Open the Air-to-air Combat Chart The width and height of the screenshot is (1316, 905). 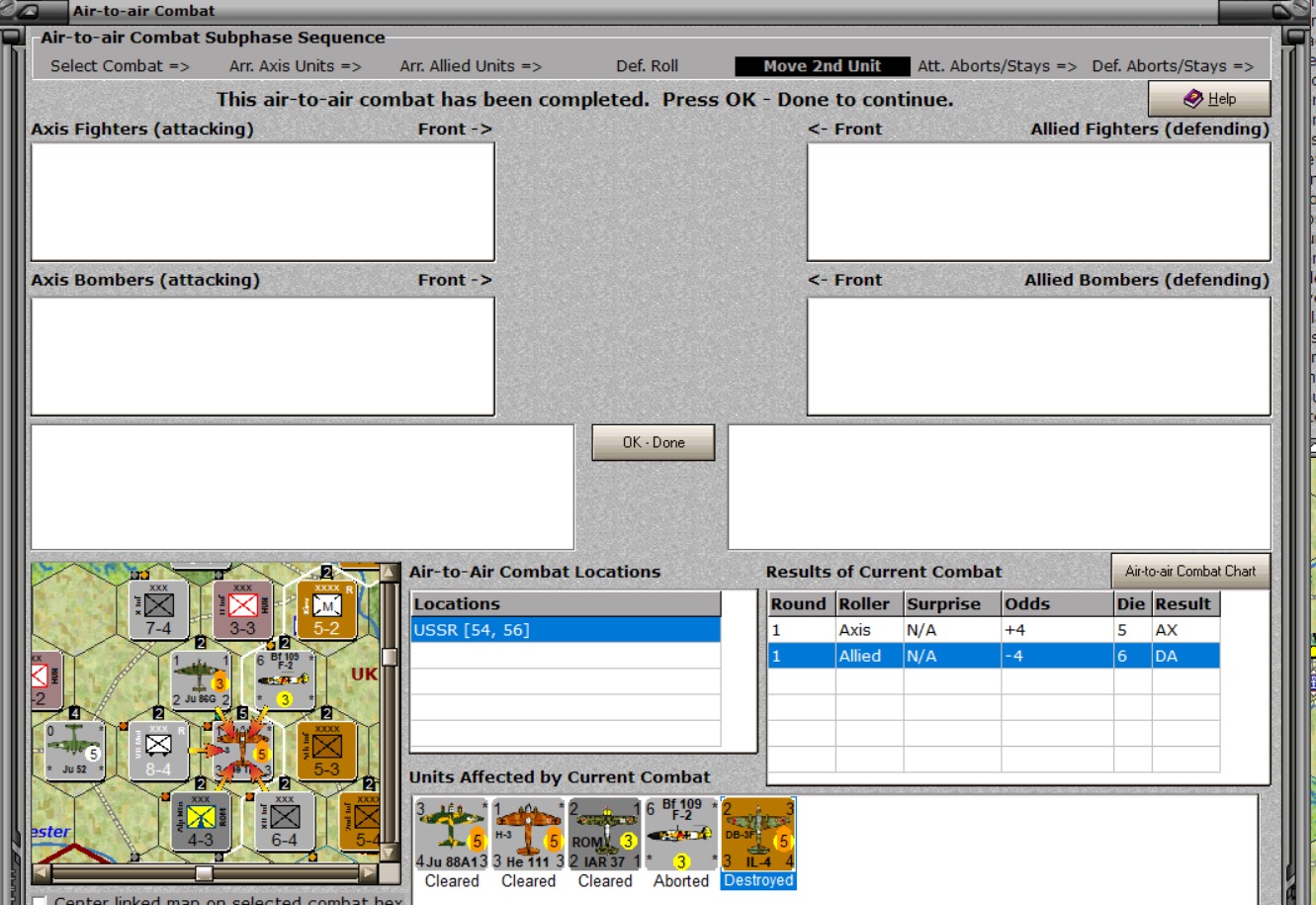pos(1190,571)
